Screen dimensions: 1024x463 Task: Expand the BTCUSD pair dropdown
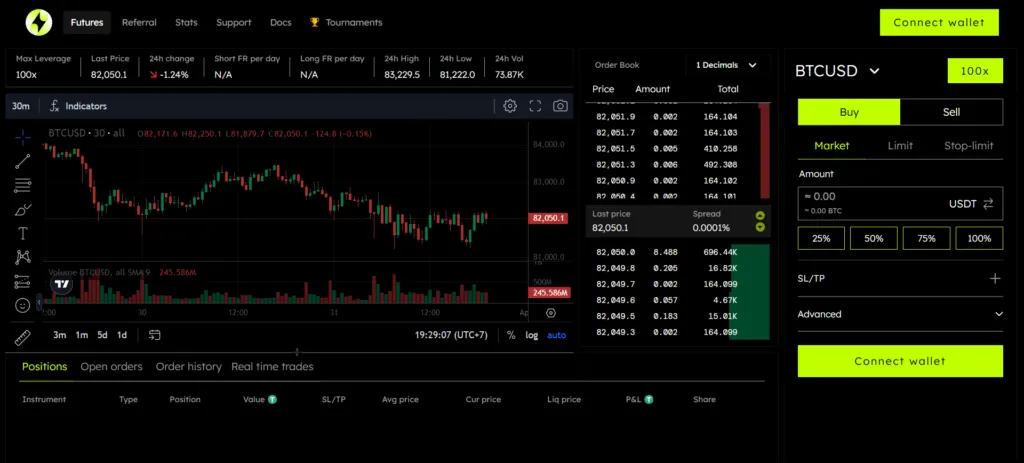click(874, 71)
